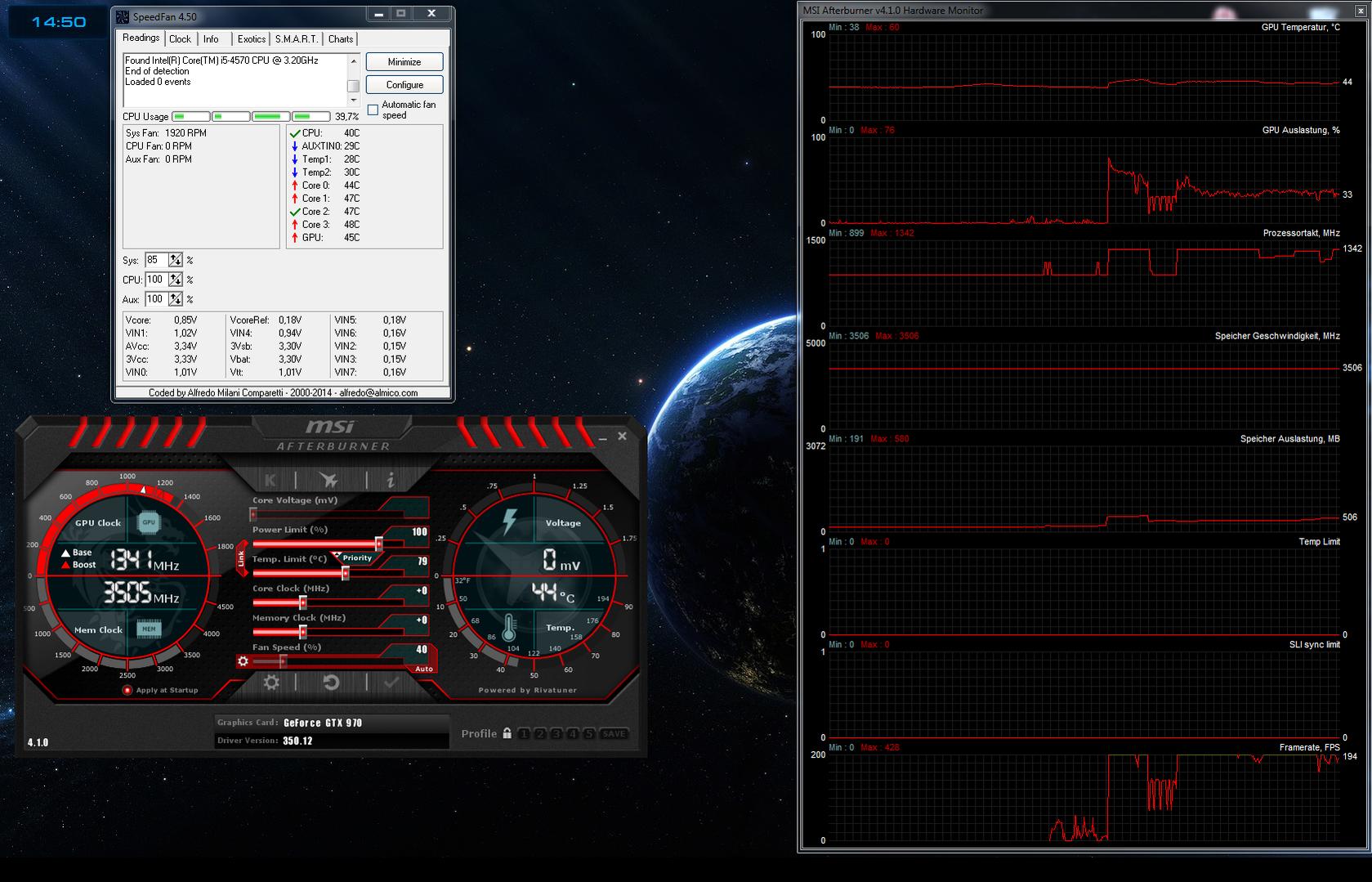Minimize the MSI Afterburner window
This screenshot has height=882, width=1372.
pyautogui.click(x=602, y=437)
